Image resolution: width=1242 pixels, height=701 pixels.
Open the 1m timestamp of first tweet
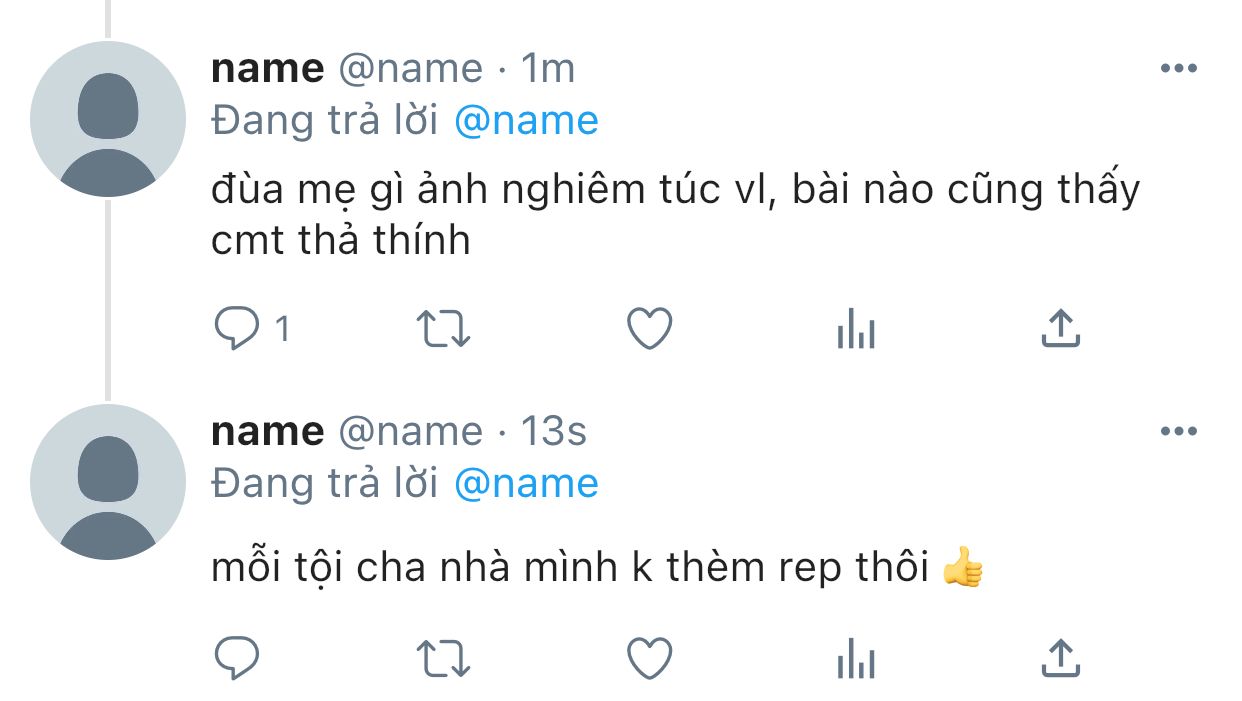(549, 69)
